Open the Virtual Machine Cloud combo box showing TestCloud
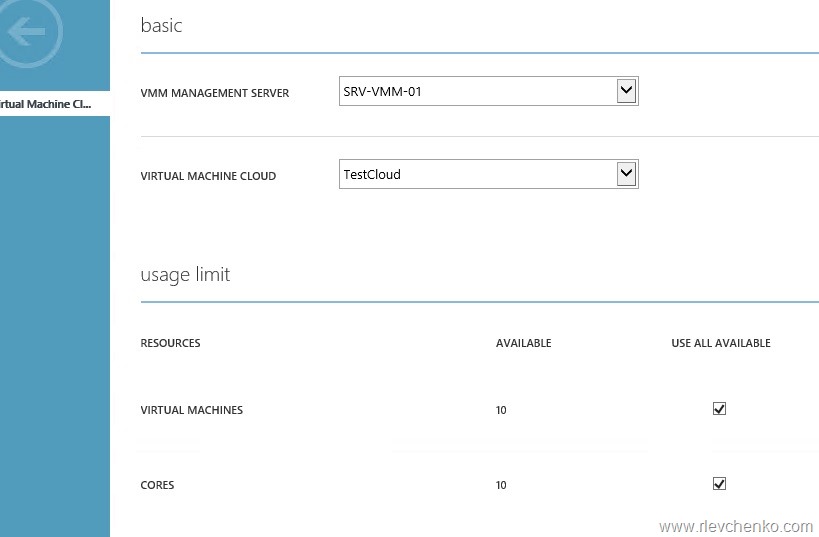Image resolution: width=819 pixels, height=537 pixels. (478, 174)
